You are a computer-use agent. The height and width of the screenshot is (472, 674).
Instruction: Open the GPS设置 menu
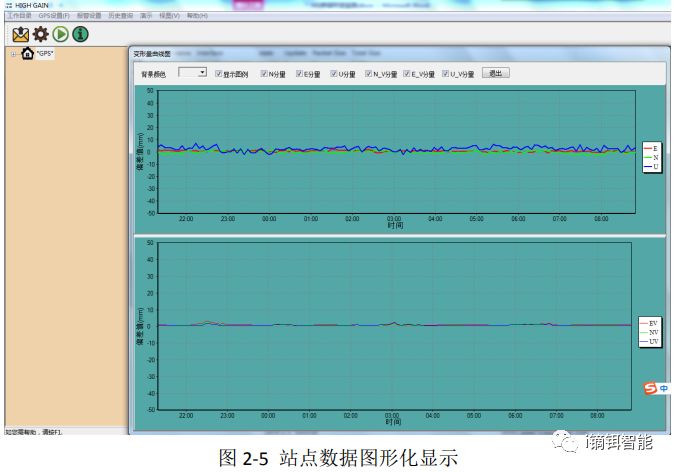[x=53, y=17]
